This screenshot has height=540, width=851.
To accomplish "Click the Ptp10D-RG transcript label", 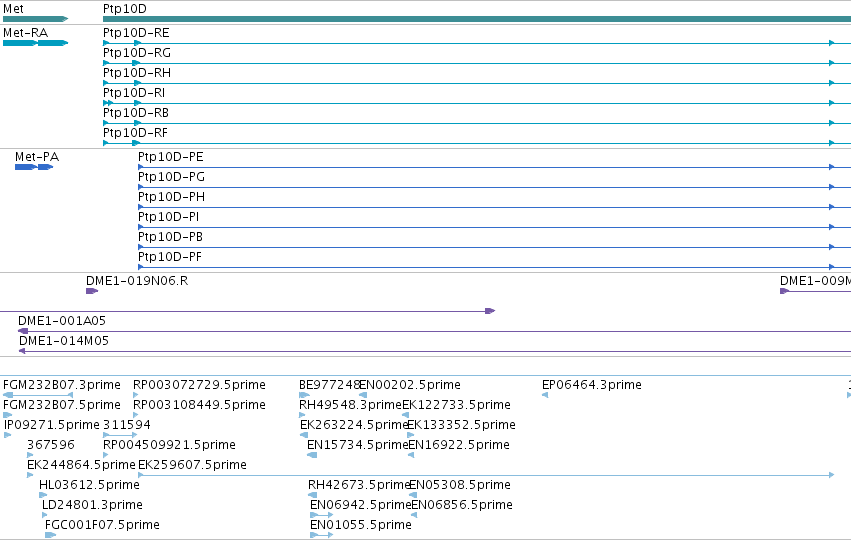I will point(137,53).
